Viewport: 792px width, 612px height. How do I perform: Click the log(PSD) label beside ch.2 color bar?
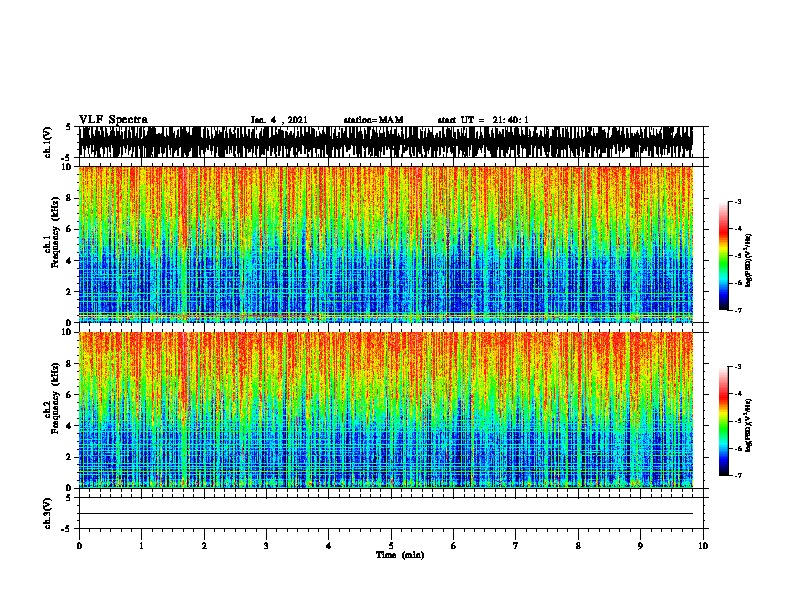click(748, 426)
